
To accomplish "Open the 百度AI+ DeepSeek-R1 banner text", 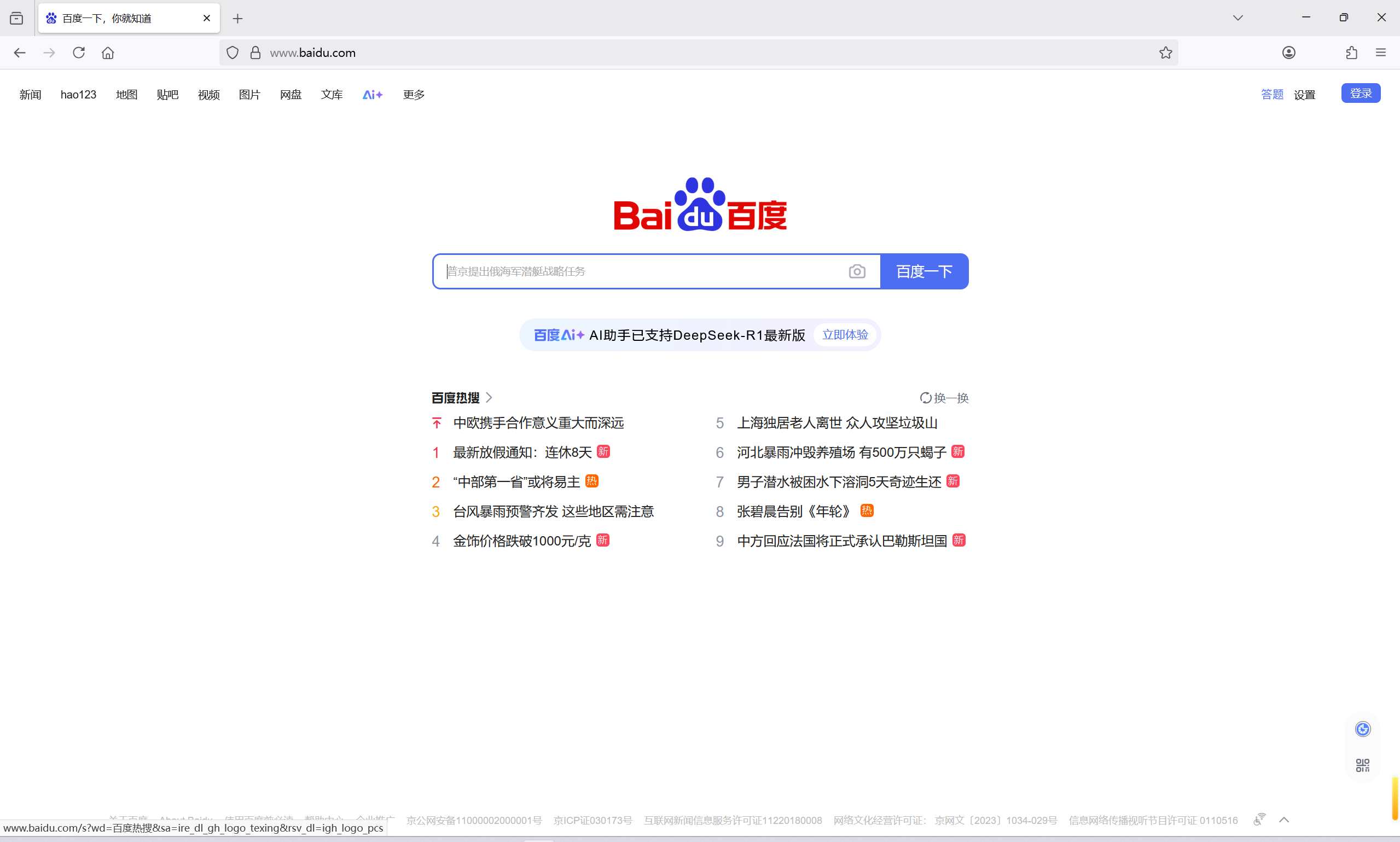I will pos(670,335).
